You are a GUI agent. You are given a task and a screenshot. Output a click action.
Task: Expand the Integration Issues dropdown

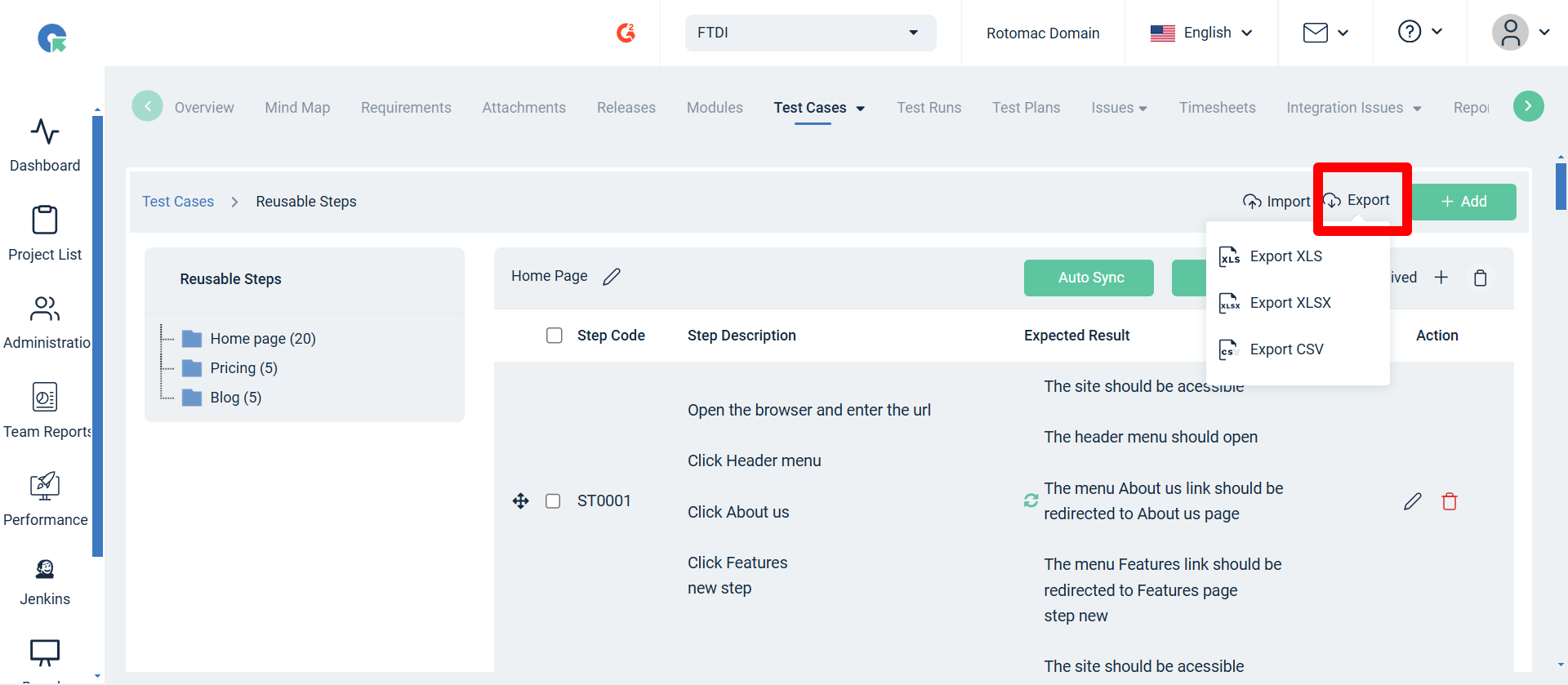[1354, 108]
